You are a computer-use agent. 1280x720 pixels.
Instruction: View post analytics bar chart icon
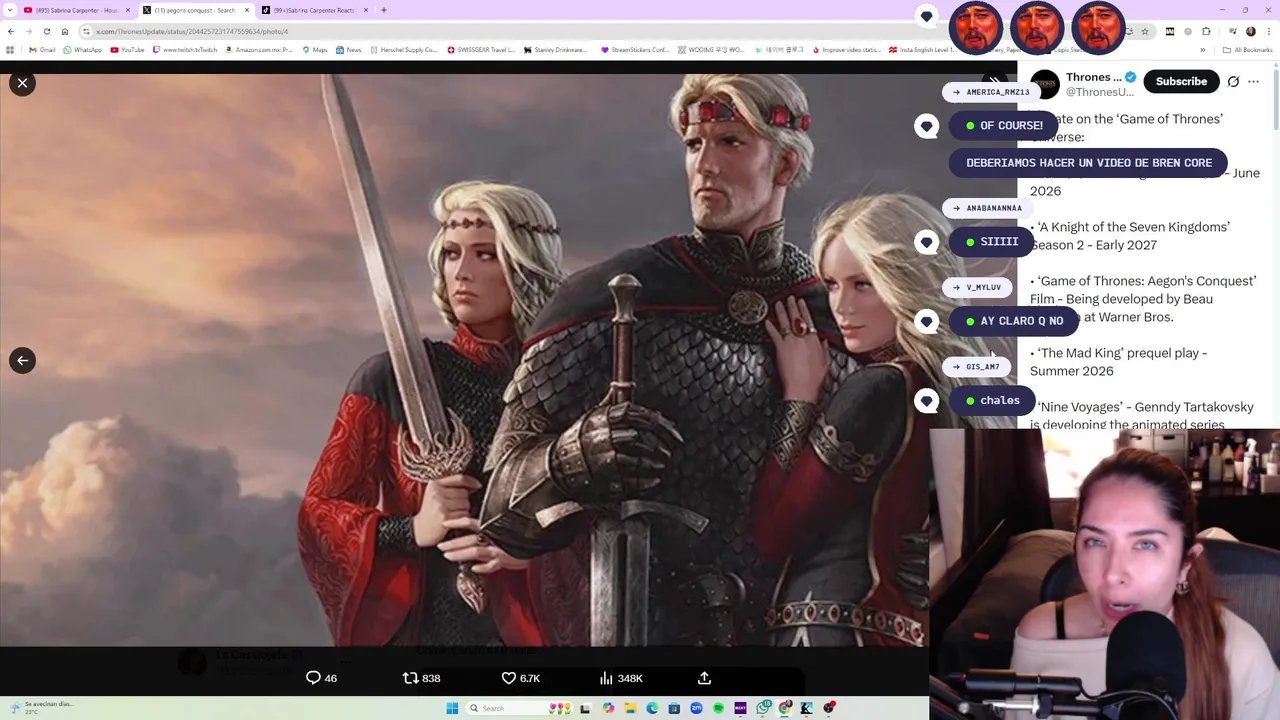[x=606, y=678]
